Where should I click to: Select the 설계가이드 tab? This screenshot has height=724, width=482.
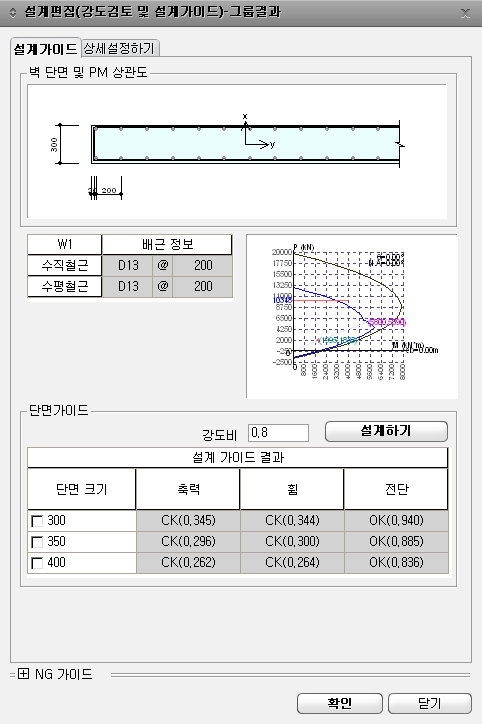[45, 48]
